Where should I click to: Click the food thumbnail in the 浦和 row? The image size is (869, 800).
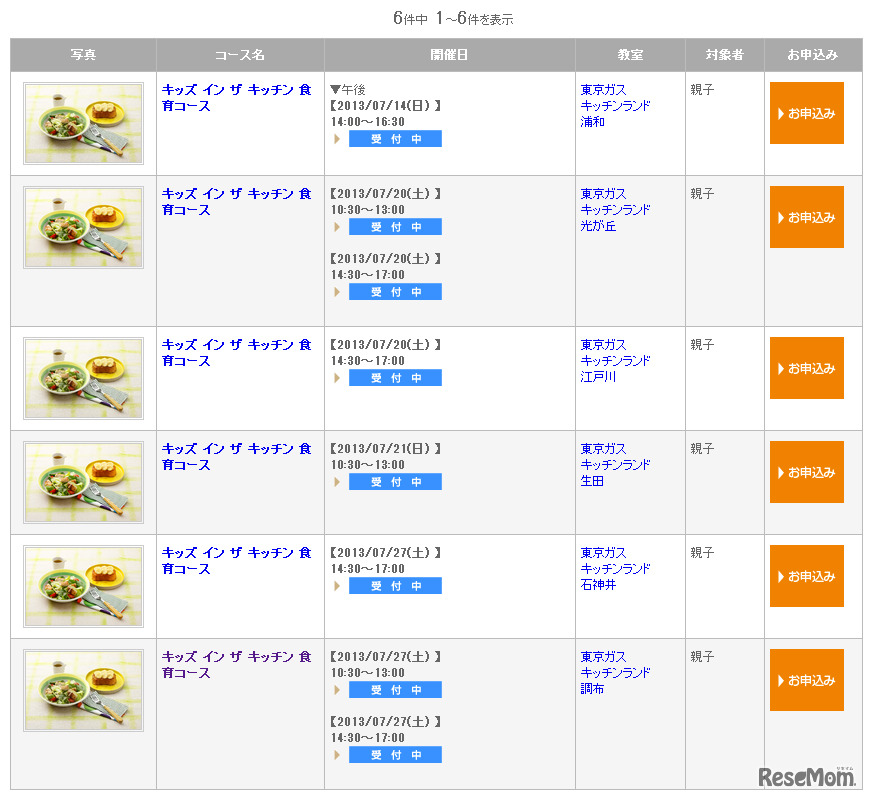(83, 123)
